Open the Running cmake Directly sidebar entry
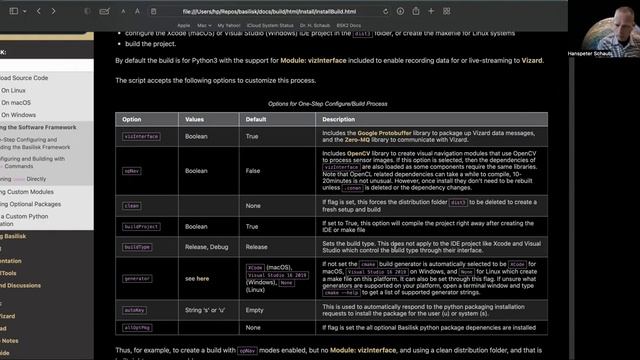 [x=23, y=179]
